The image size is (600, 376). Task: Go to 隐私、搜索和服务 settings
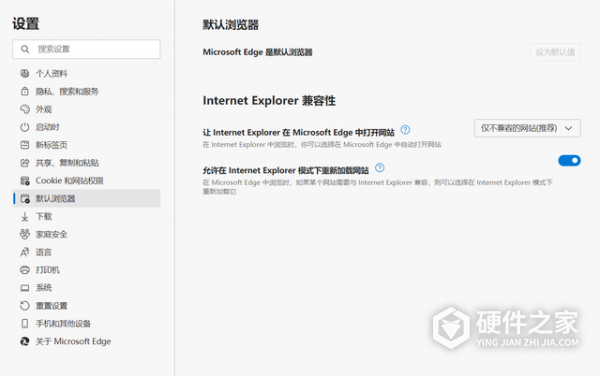click(86, 91)
